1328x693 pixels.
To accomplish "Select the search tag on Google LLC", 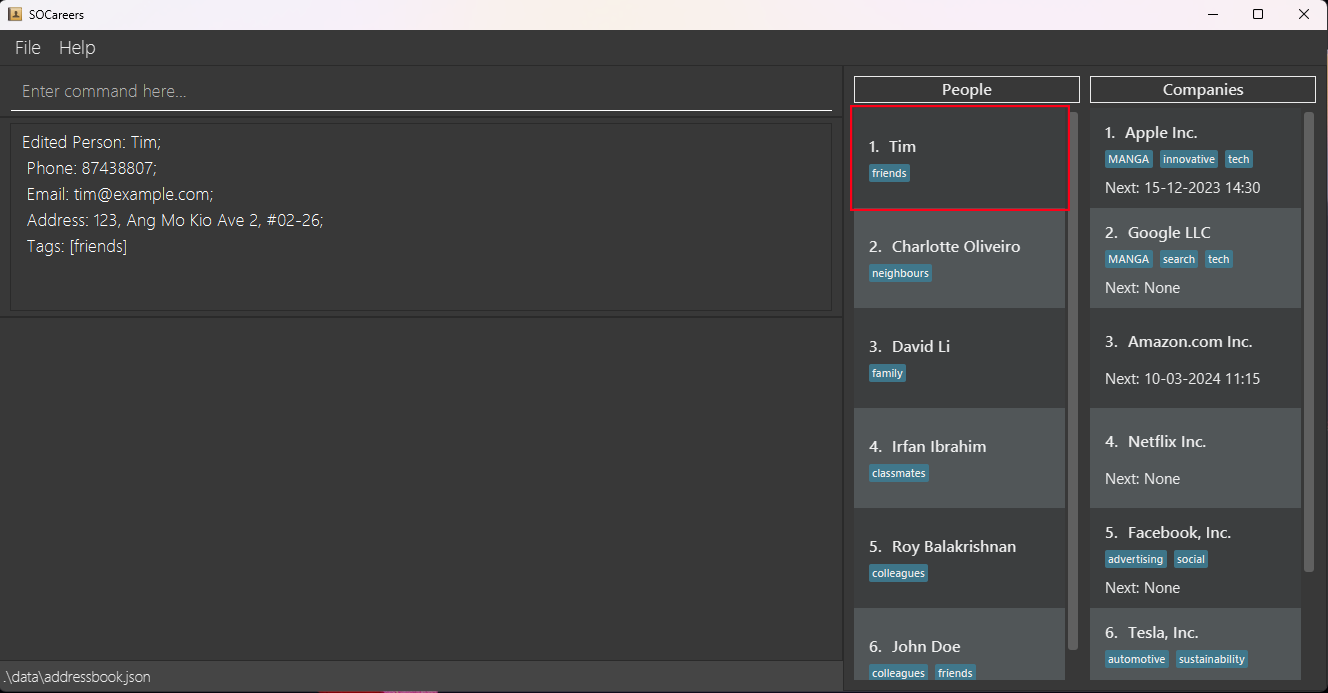I will 1178,258.
